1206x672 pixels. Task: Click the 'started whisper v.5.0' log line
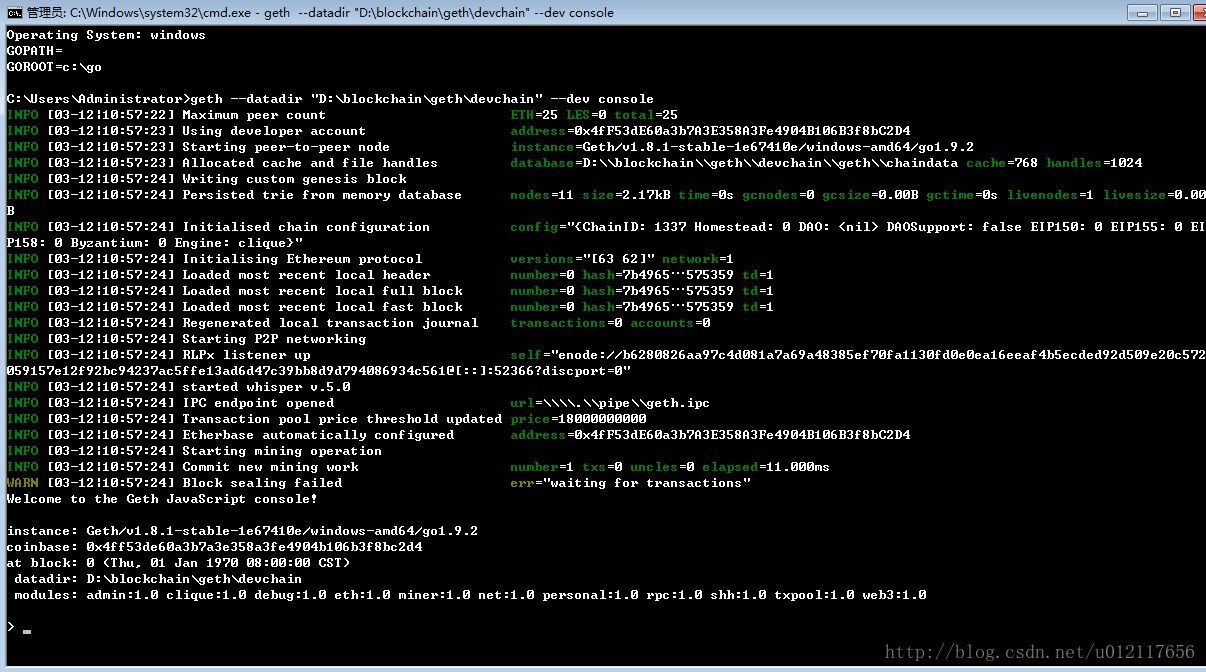(178, 387)
